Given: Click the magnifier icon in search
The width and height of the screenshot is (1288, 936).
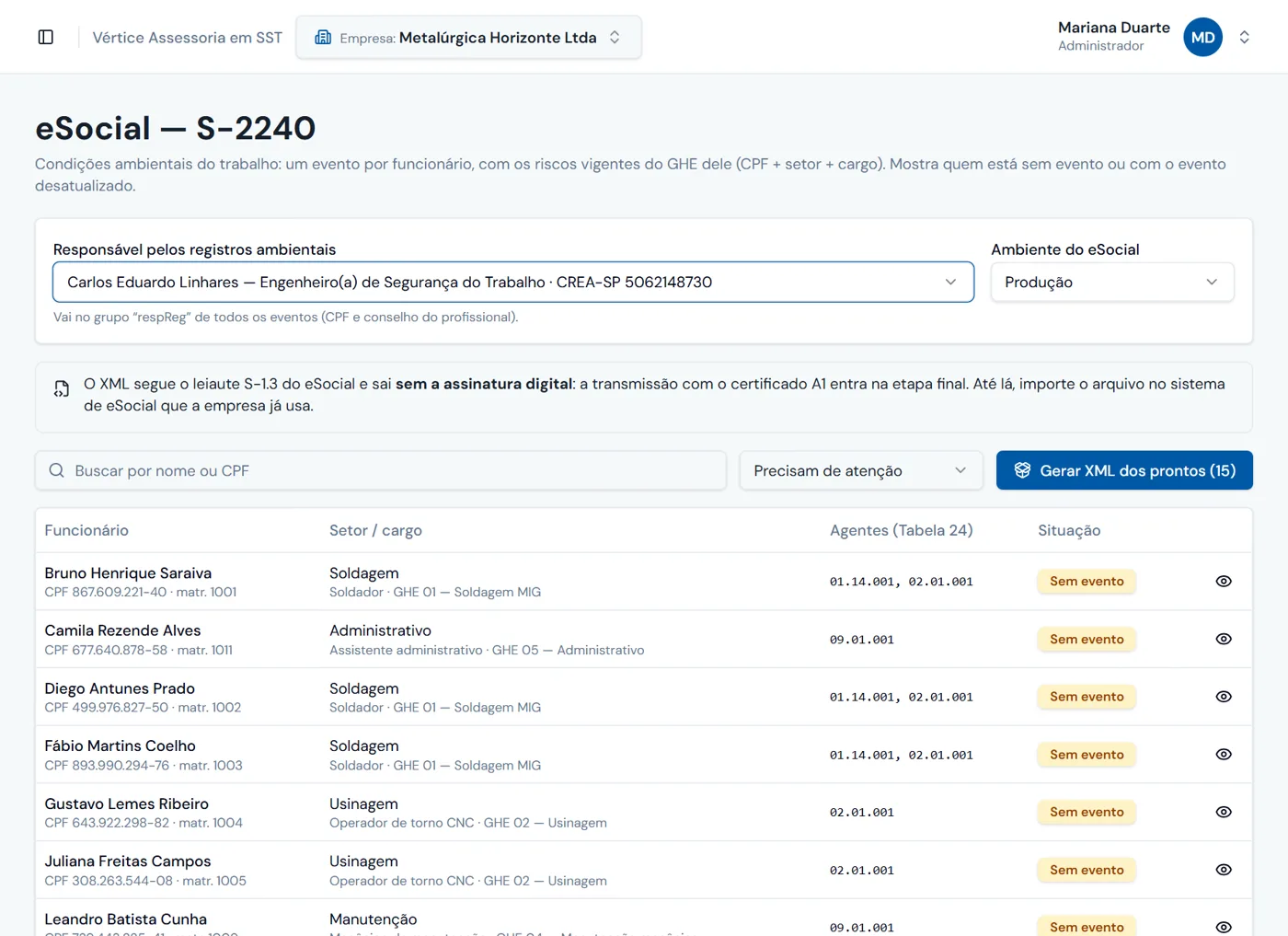Looking at the screenshot, I should click(57, 470).
